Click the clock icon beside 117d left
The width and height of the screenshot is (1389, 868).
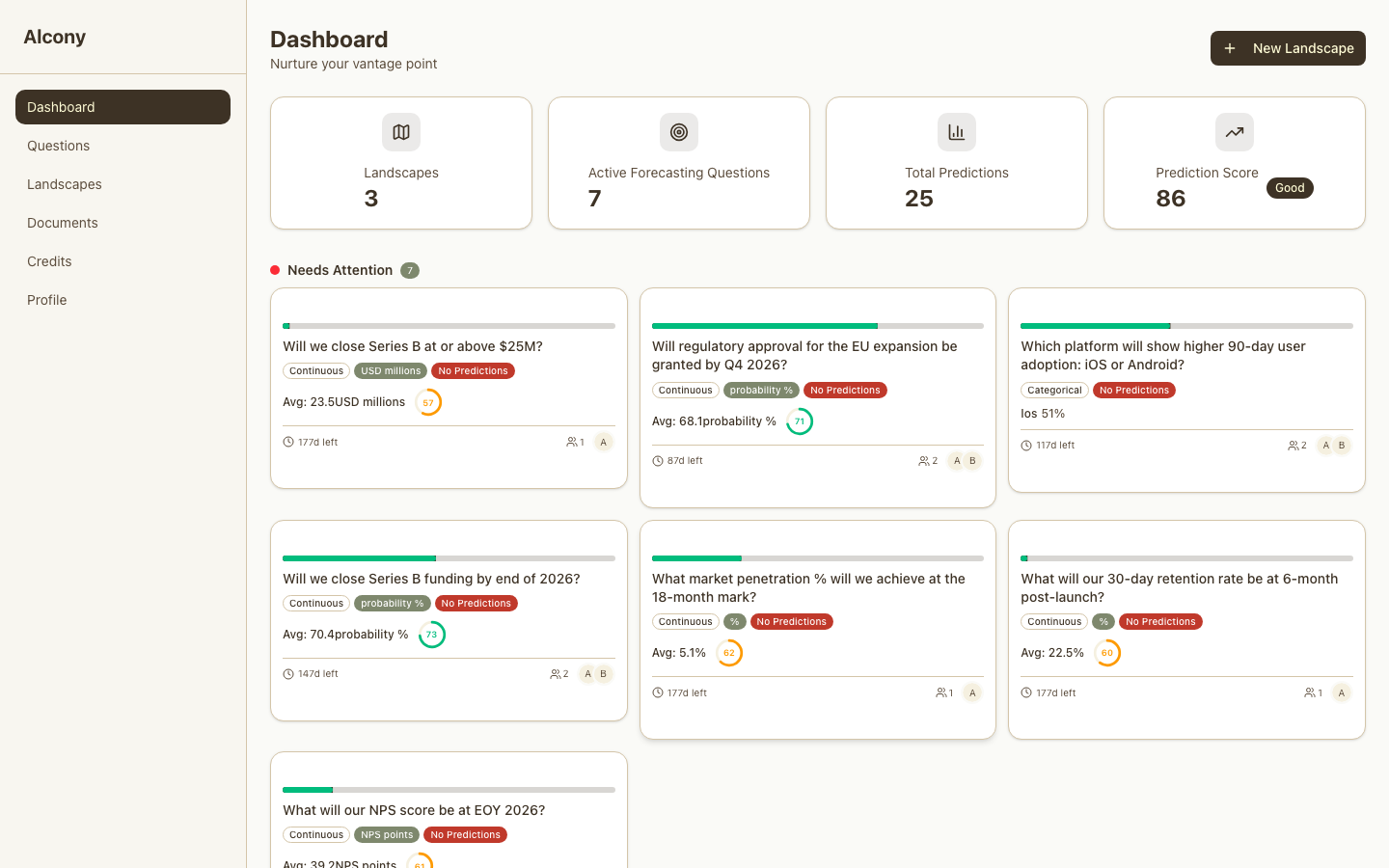coord(1026,446)
